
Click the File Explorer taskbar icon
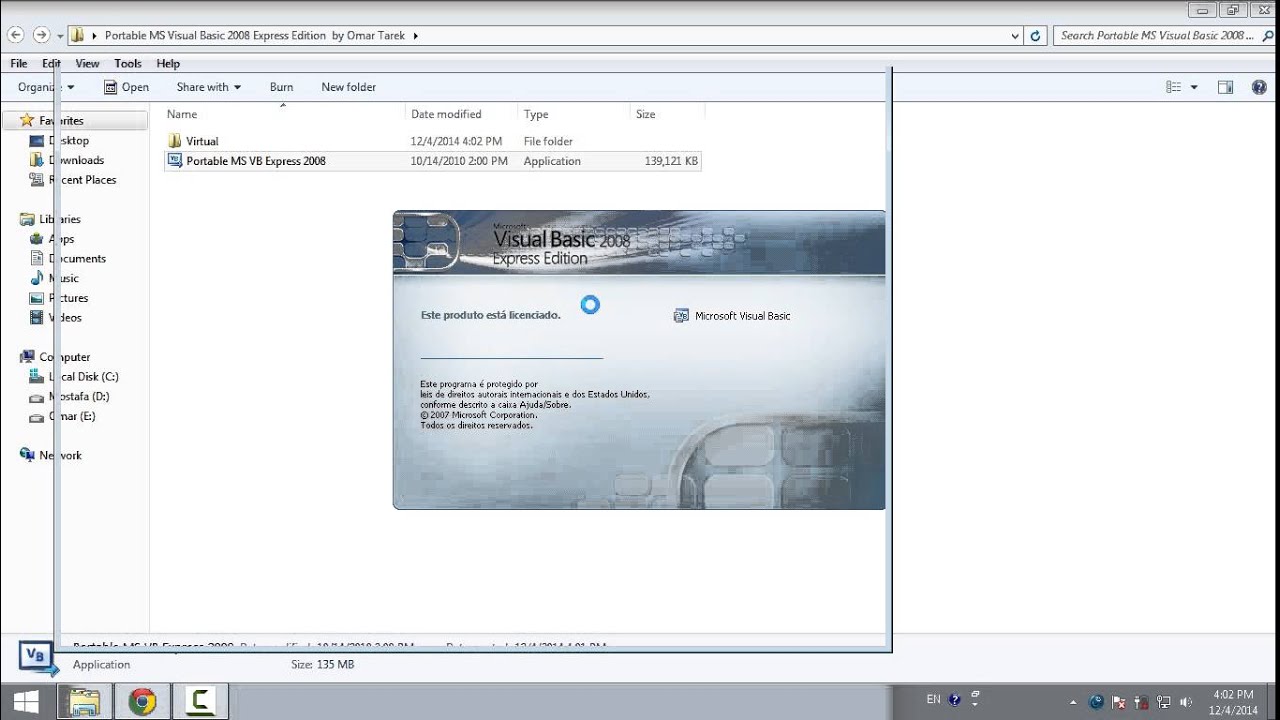pyautogui.click(x=85, y=701)
